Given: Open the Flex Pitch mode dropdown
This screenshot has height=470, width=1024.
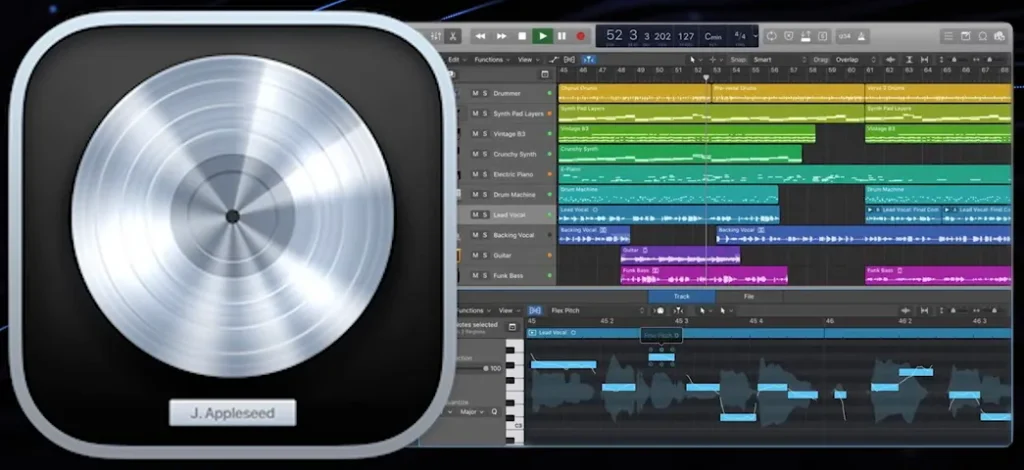Looking at the screenshot, I should pyautogui.click(x=597, y=311).
